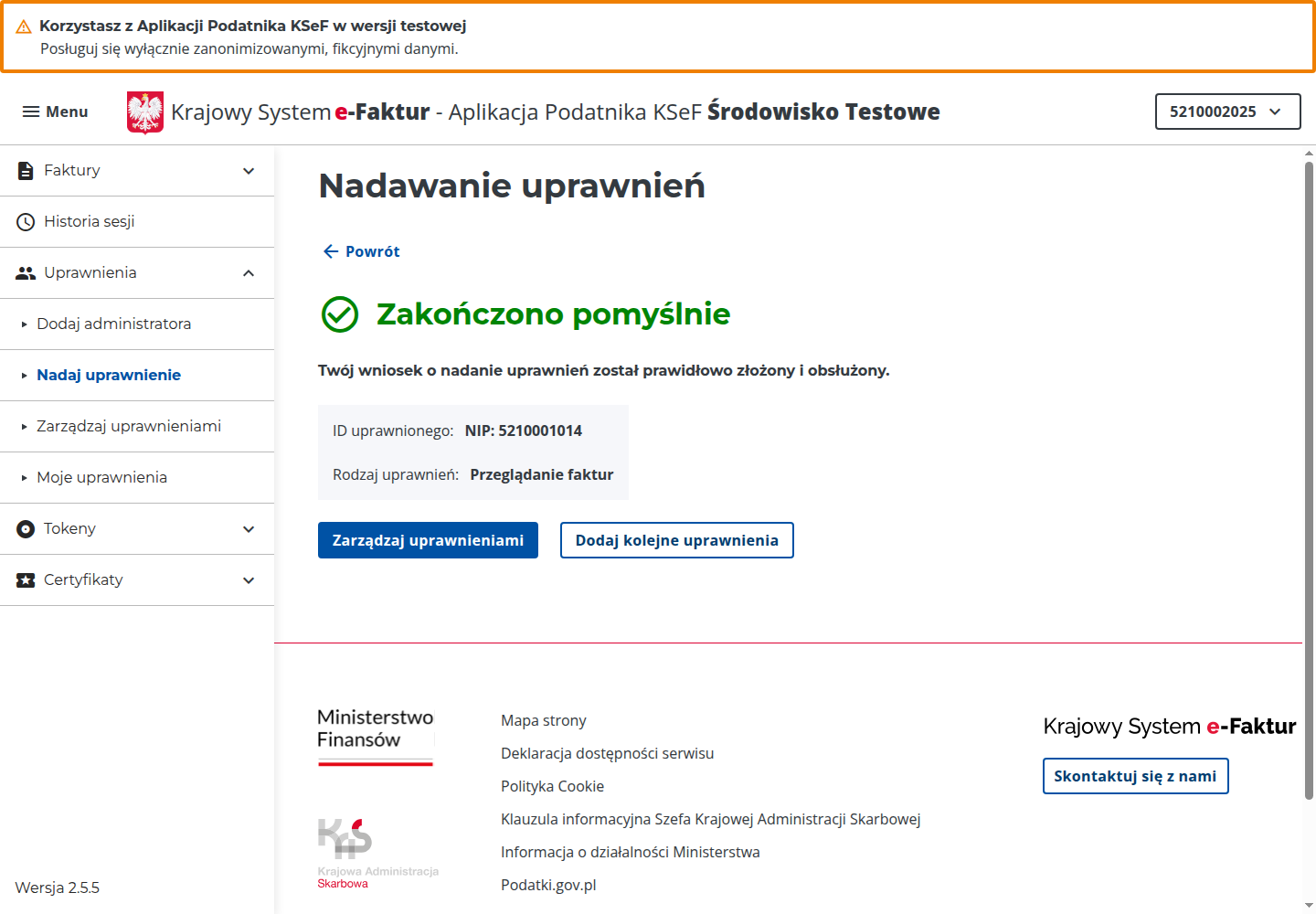Click the Ministerstwo Finansów logo

[376, 737]
